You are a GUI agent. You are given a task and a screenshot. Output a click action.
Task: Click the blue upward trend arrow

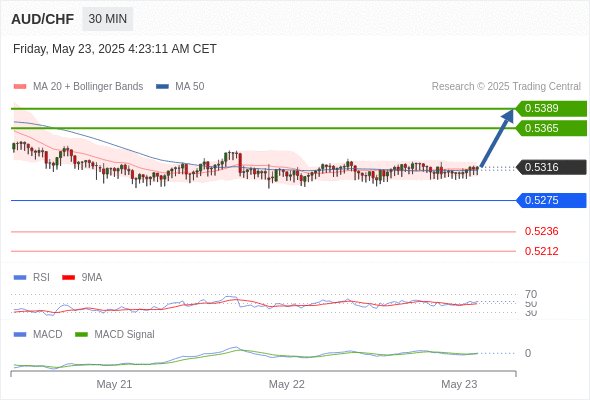(497, 138)
